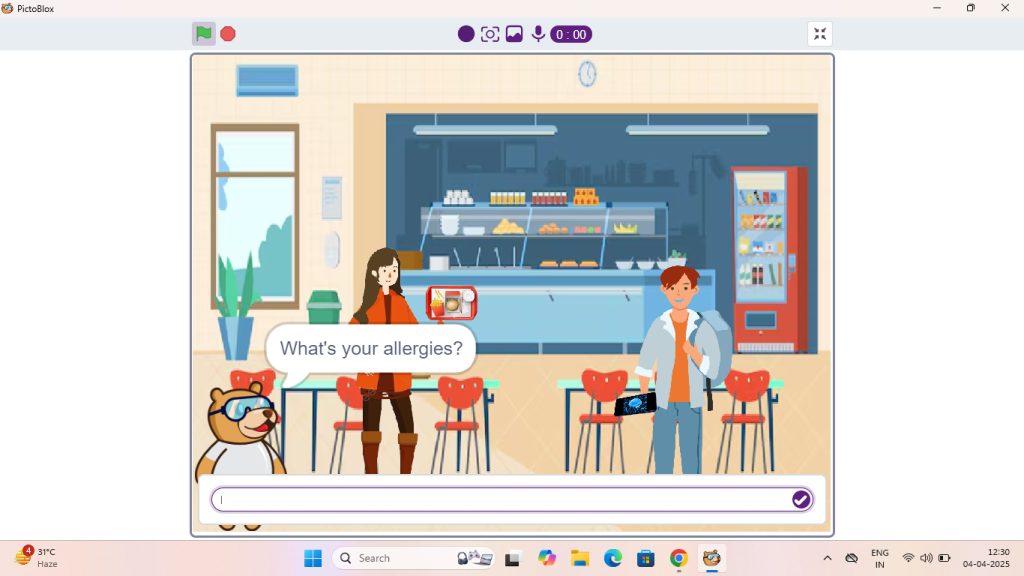Submit answer with the checkmark button
This screenshot has height=576, width=1024.
point(801,500)
